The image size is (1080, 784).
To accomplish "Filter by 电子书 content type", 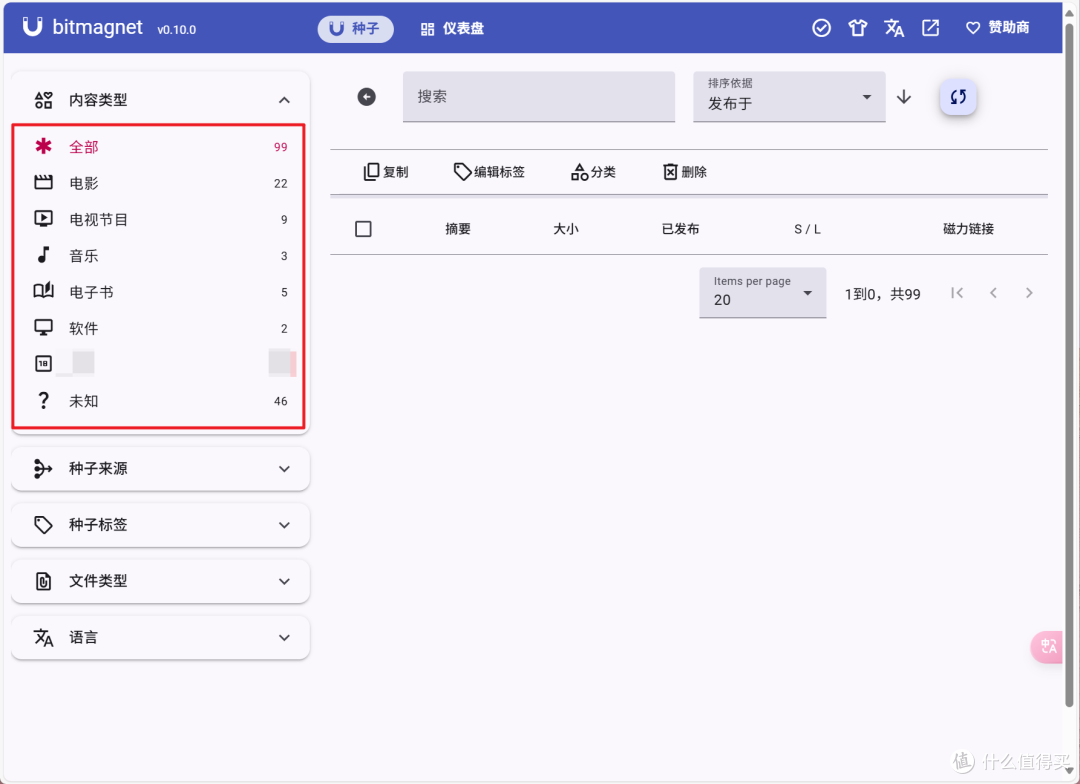I will (160, 292).
